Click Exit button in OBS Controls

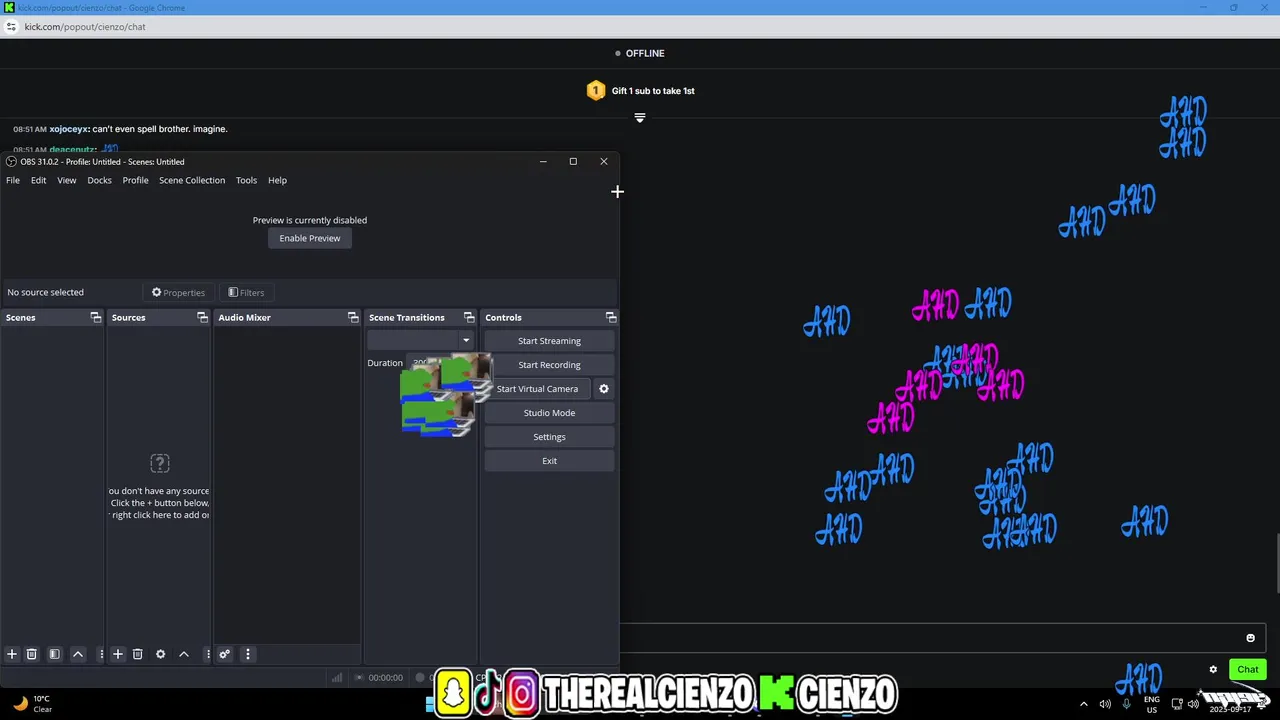[549, 461]
